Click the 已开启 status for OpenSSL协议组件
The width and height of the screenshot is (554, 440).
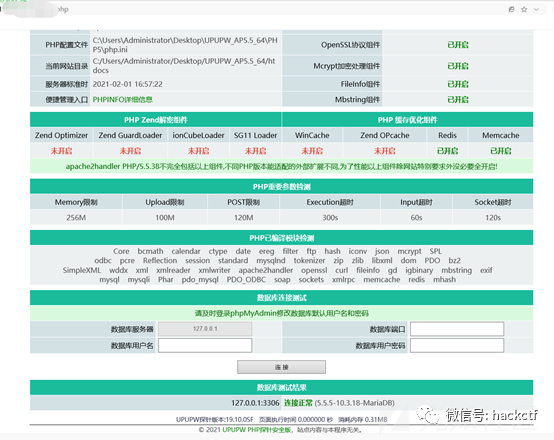[458, 45]
